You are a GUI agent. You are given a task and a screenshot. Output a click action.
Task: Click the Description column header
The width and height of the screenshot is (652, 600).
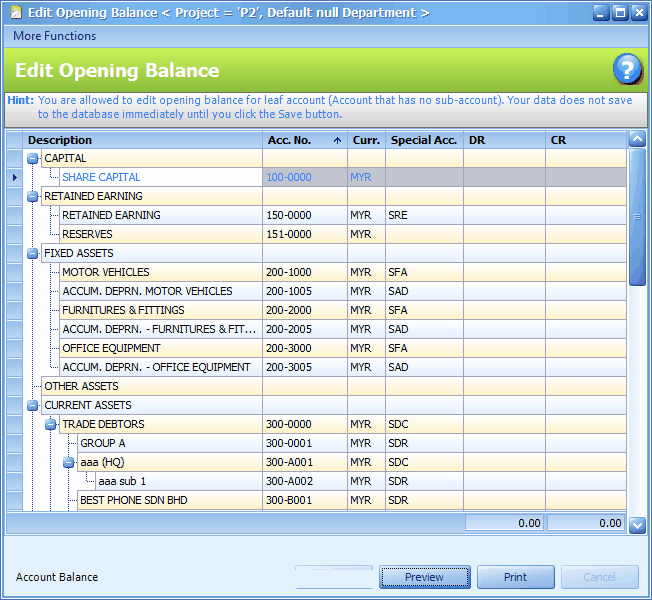[143, 140]
